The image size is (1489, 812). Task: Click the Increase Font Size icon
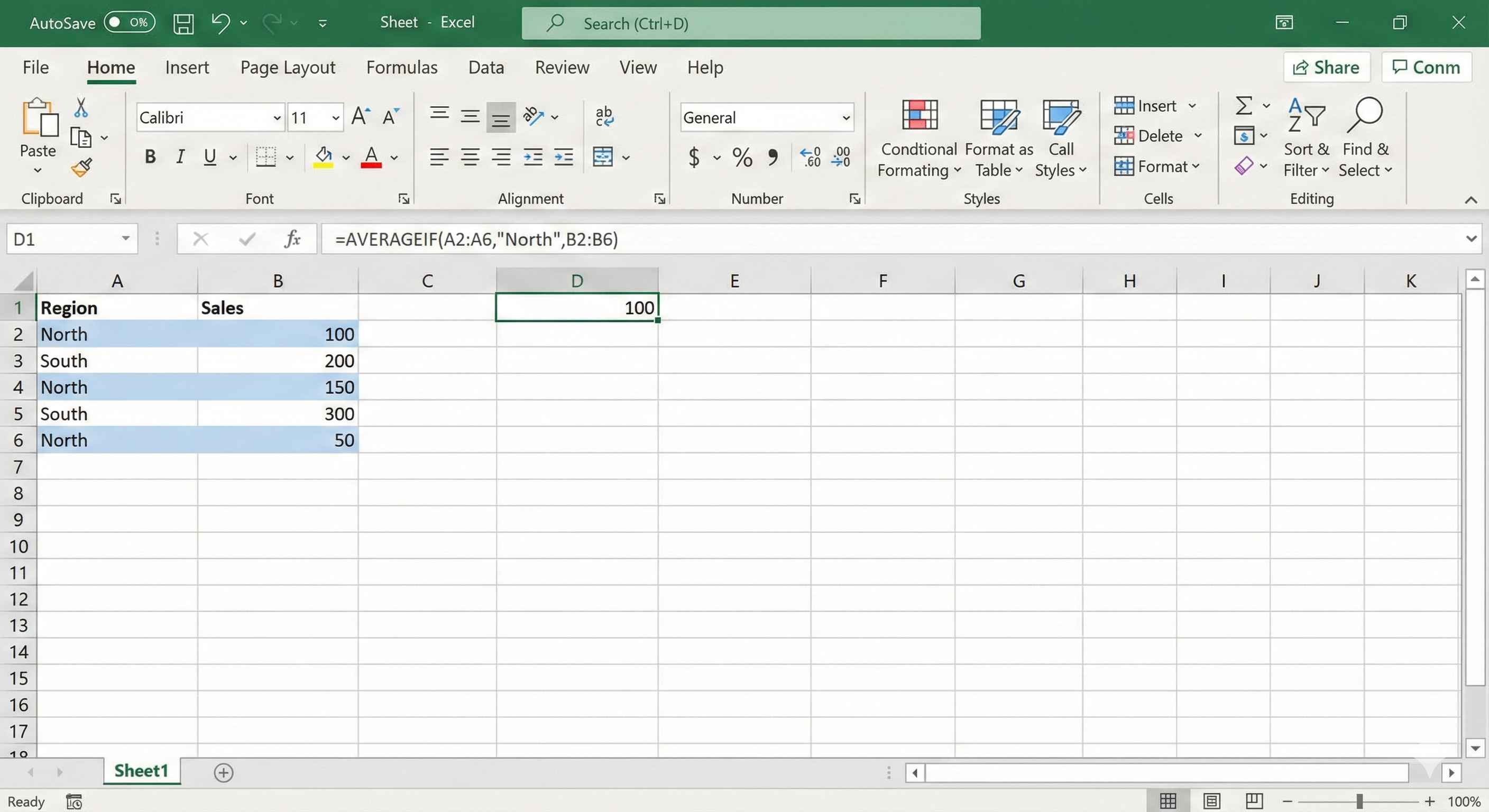361,116
